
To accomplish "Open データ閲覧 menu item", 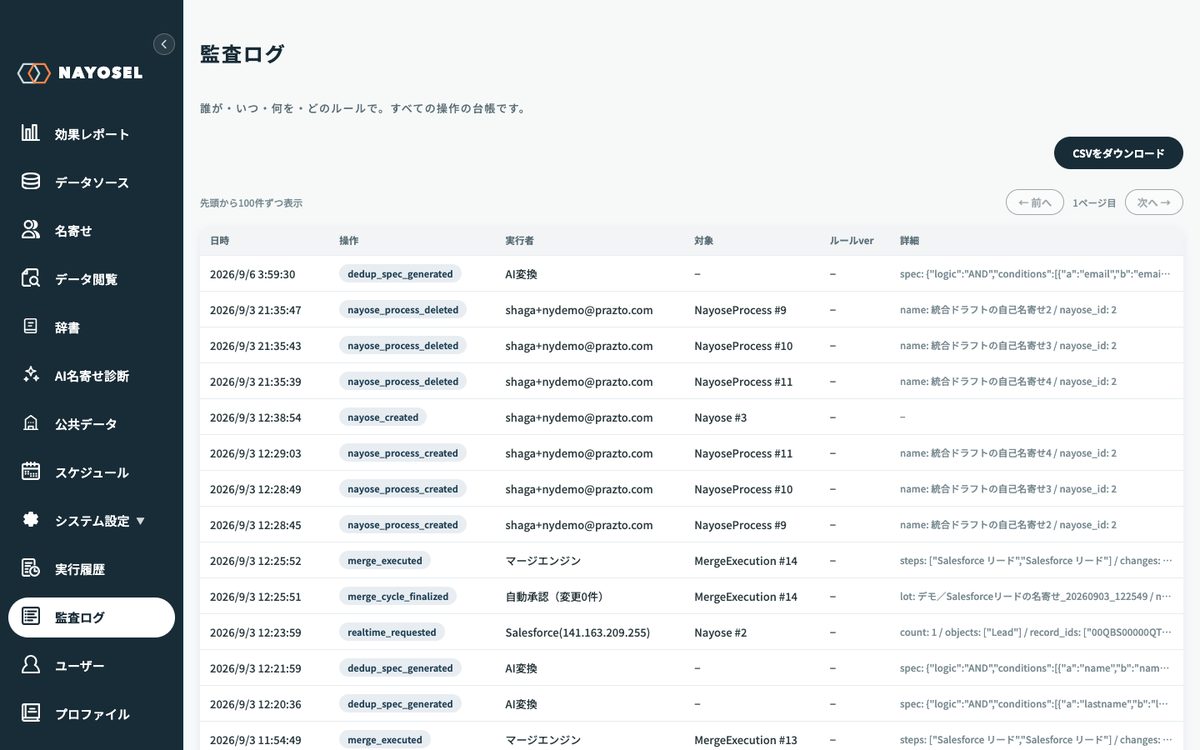I will pos(91,279).
